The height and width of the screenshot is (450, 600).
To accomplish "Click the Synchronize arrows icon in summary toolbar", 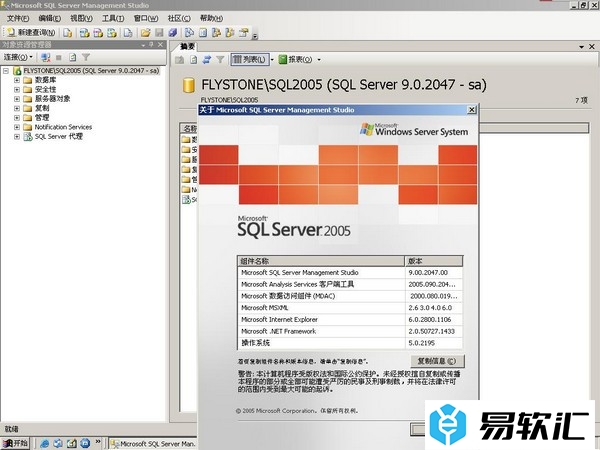I will pyautogui.click(x=207, y=60).
